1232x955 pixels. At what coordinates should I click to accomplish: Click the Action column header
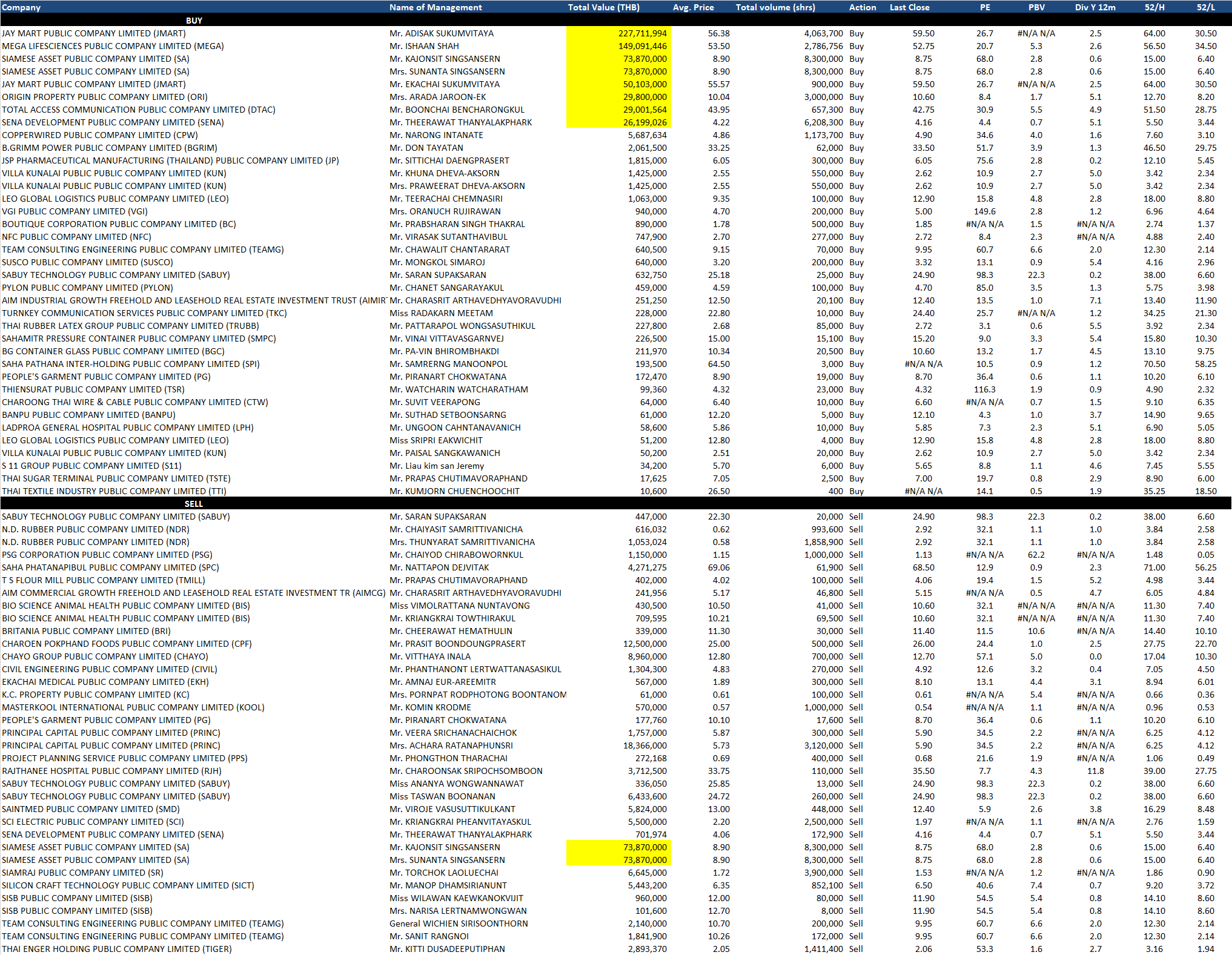863,7
